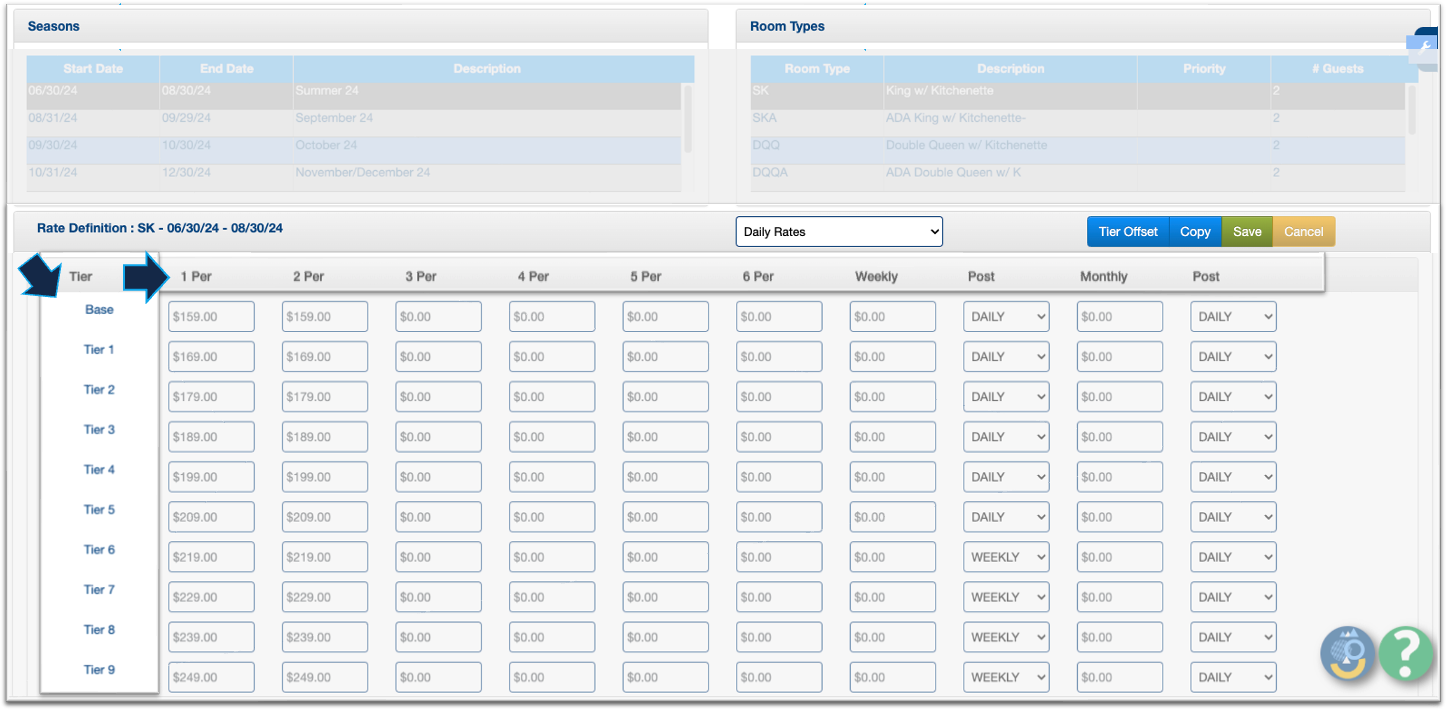
Task: Expand the Base row weekly Post dropdown
Action: pyautogui.click(x=1006, y=317)
